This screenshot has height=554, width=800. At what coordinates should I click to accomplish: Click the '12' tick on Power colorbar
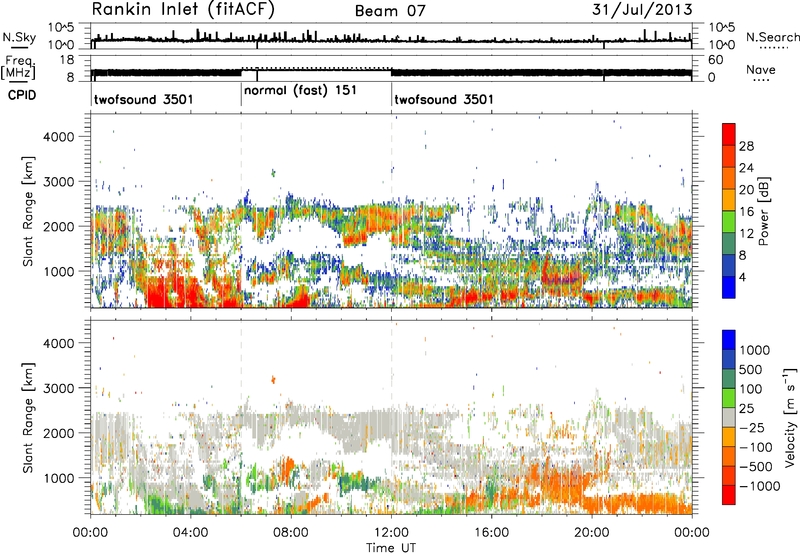(x=746, y=233)
